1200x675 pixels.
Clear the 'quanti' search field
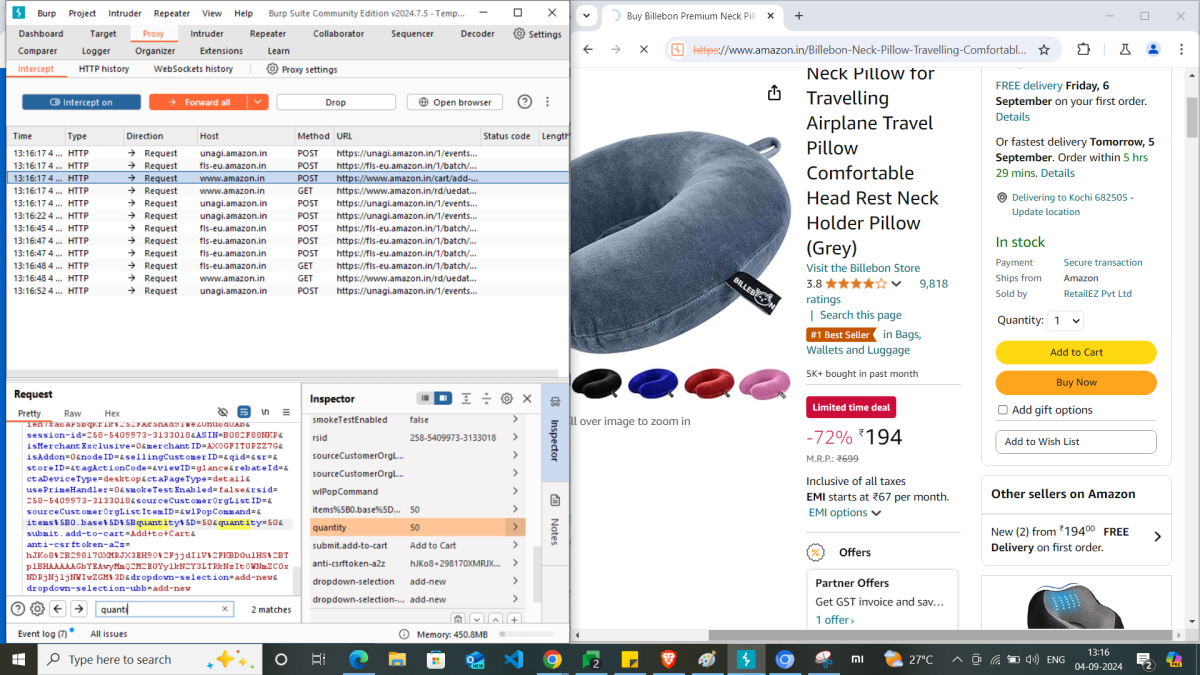(225, 608)
